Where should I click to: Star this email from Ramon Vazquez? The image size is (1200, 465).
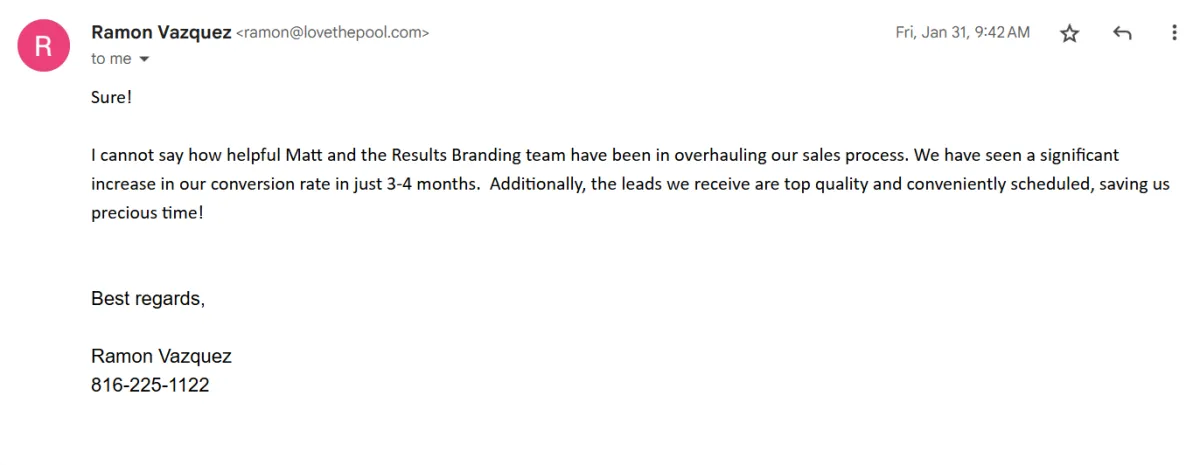tap(1070, 33)
